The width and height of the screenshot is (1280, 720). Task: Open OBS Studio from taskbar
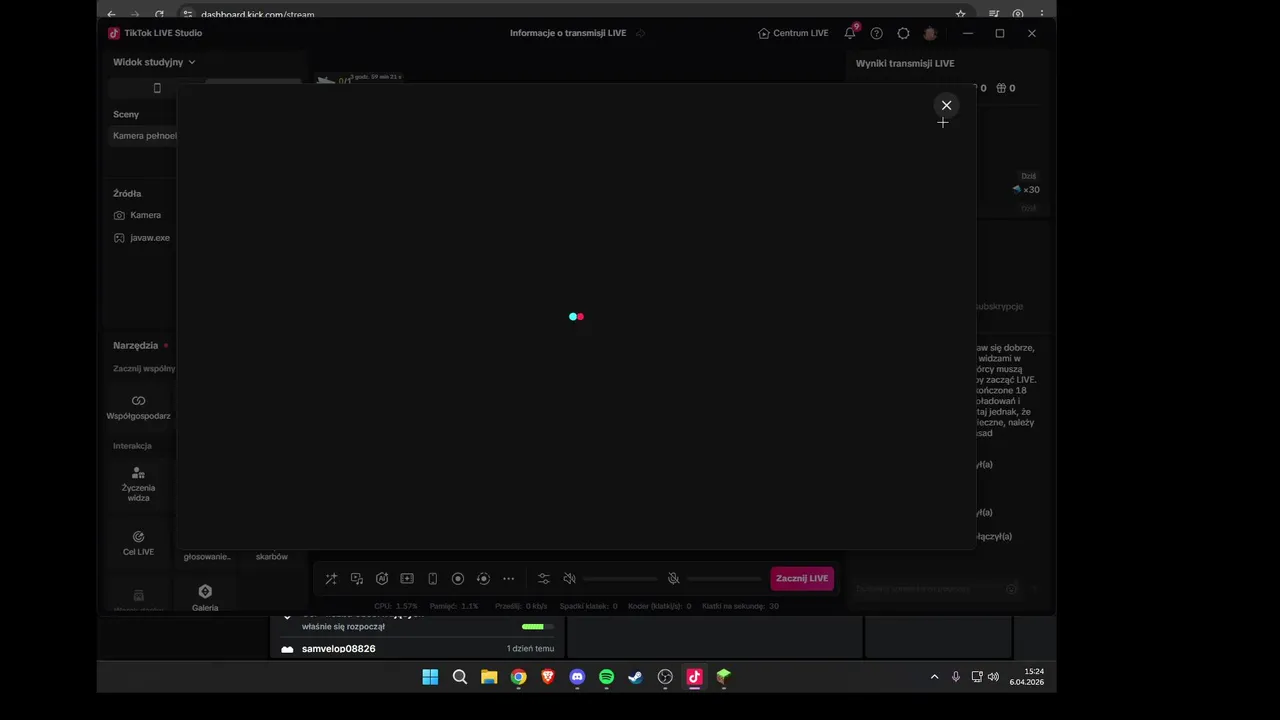tap(665, 677)
